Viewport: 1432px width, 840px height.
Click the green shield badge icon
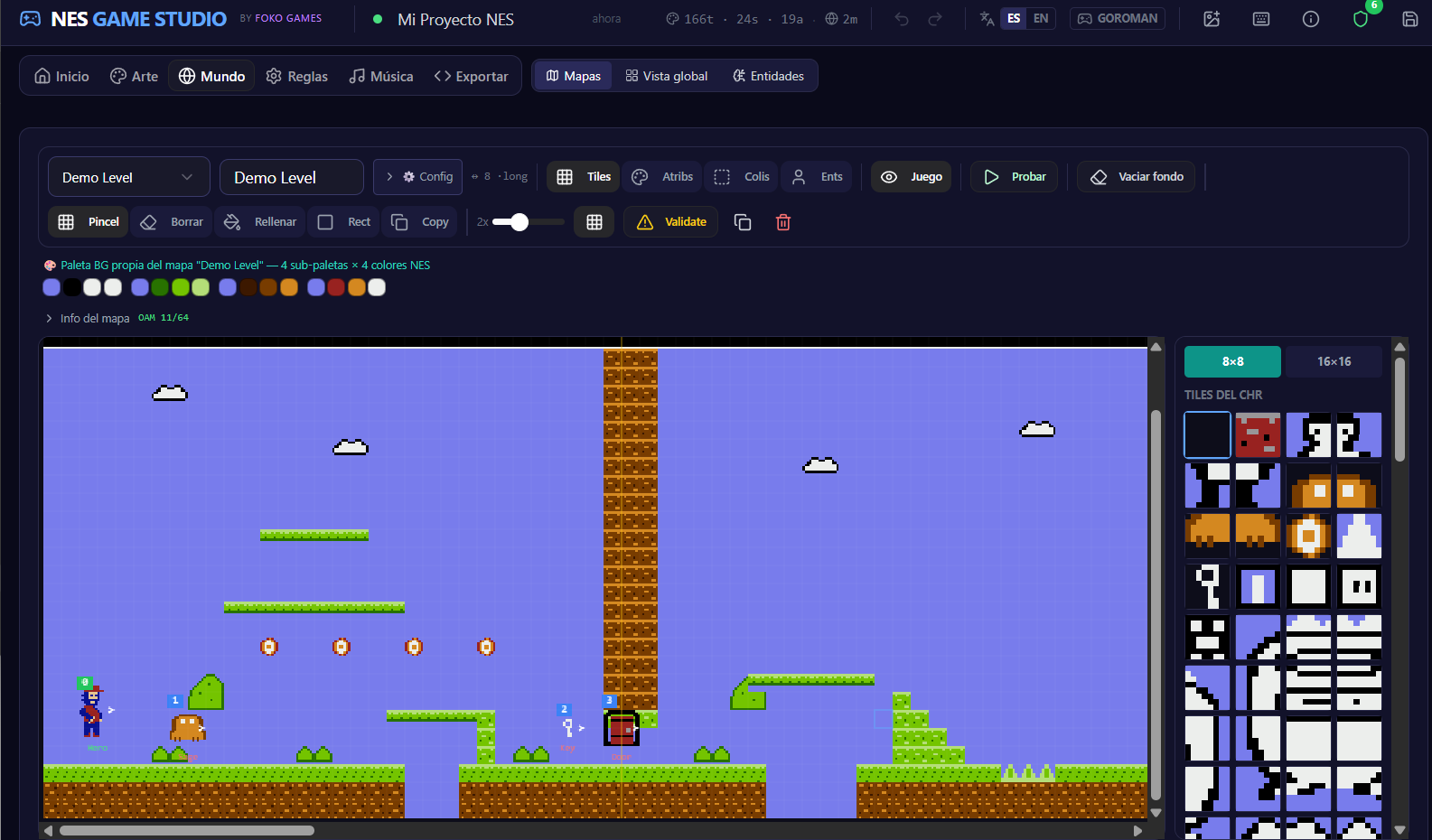click(1361, 19)
